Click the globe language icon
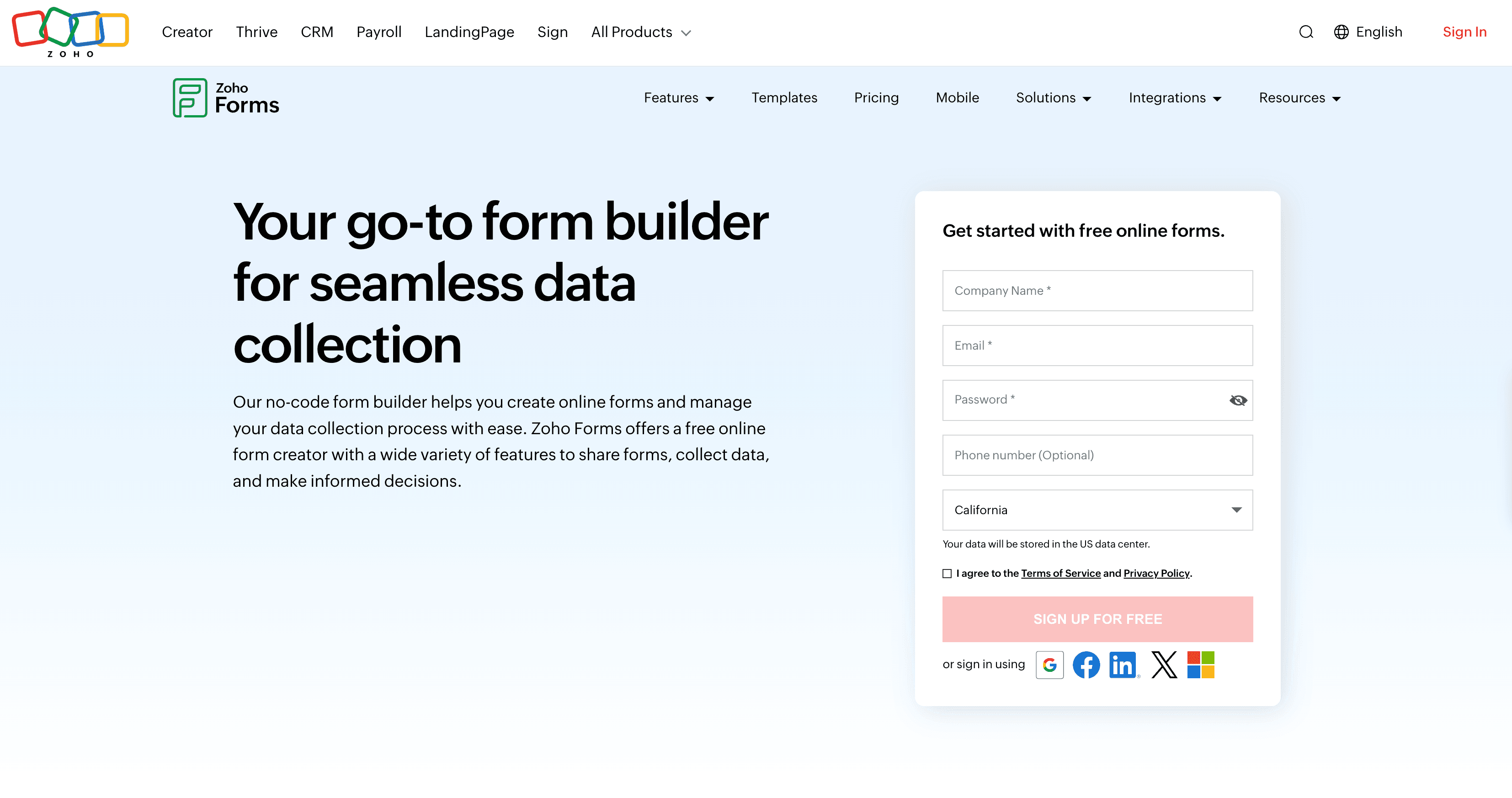This screenshot has height=798, width=1512. click(1342, 32)
